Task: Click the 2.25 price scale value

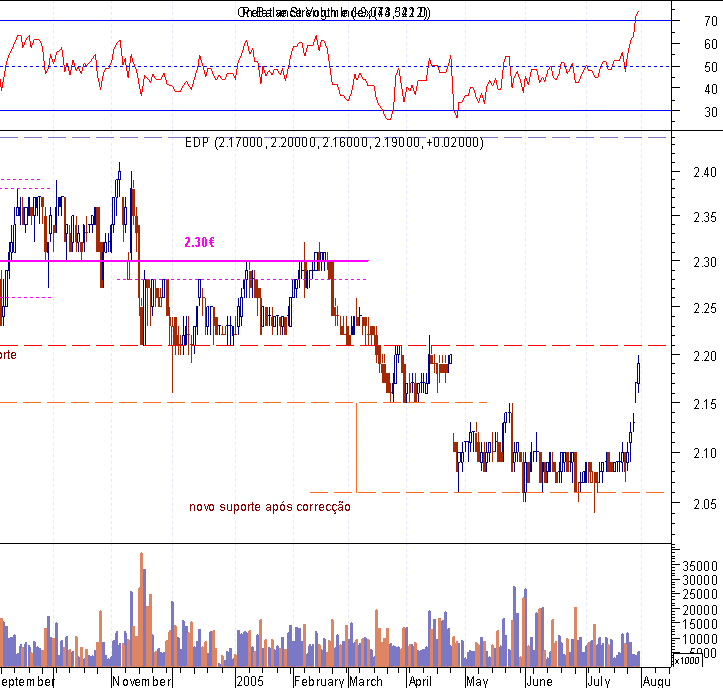Action: coord(705,308)
